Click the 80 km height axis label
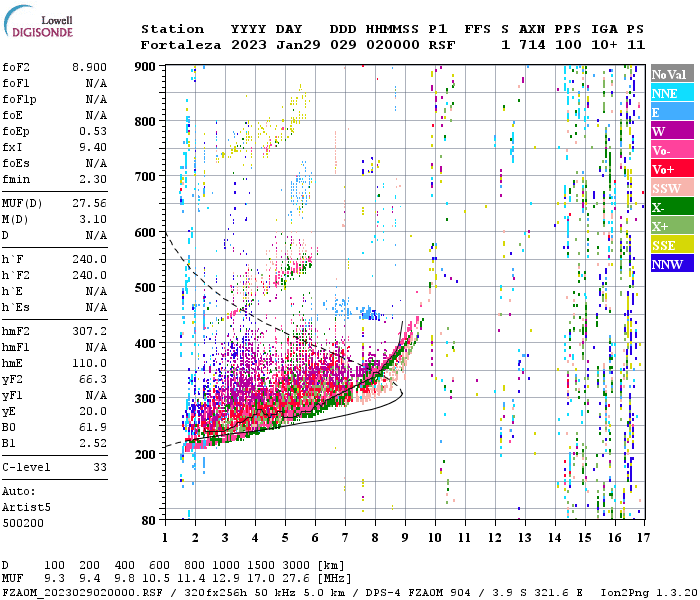The height and width of the screenshot is (600, 700). click(x=149, y=521)
